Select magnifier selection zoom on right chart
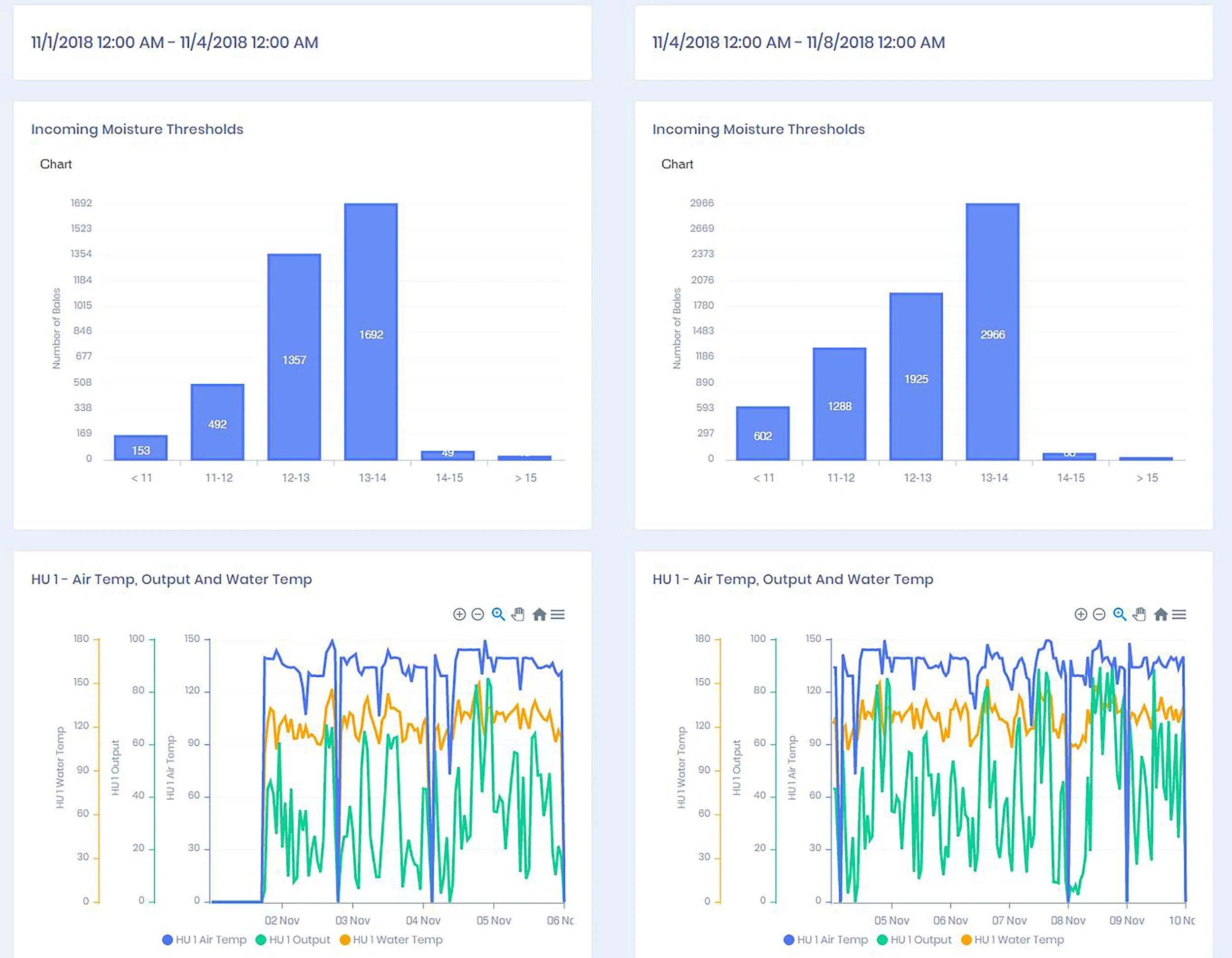Image resolution: width=1232 pixels, height=958 pixels. 1119,614
